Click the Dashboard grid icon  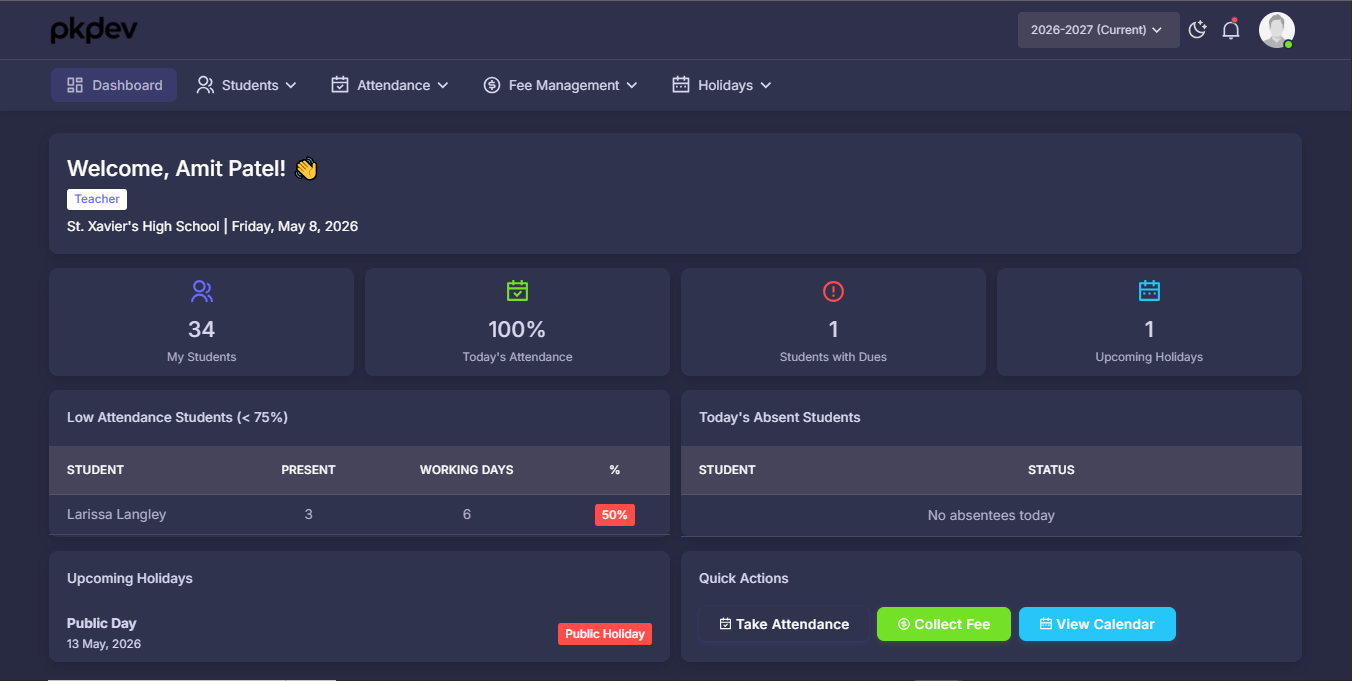click(x=75, y=85)
